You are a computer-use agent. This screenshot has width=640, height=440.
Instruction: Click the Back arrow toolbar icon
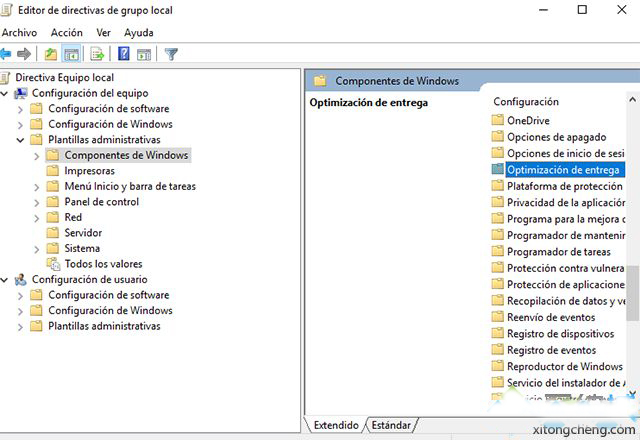coord(5,53)
